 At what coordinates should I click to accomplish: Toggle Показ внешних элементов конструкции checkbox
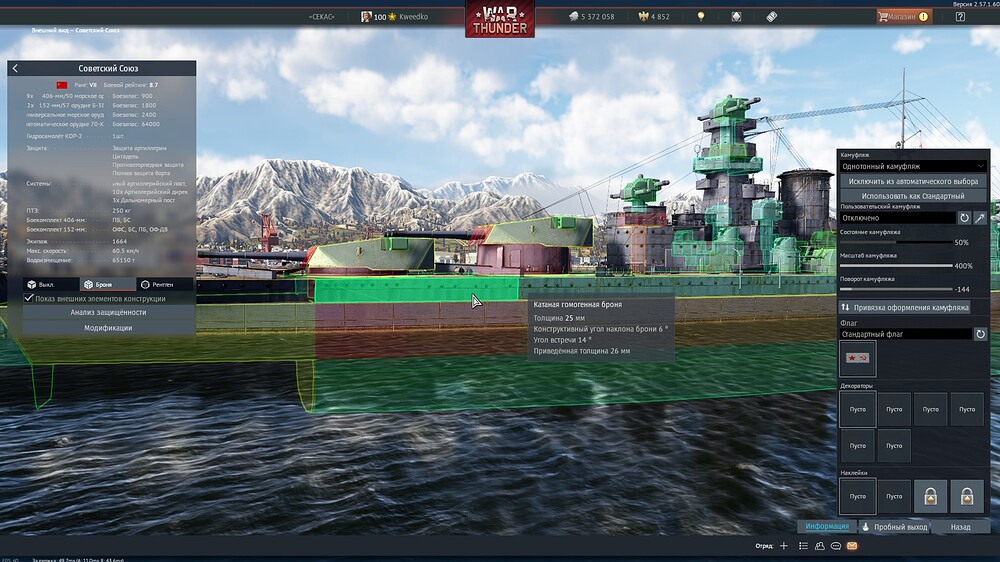pos(29,298)
